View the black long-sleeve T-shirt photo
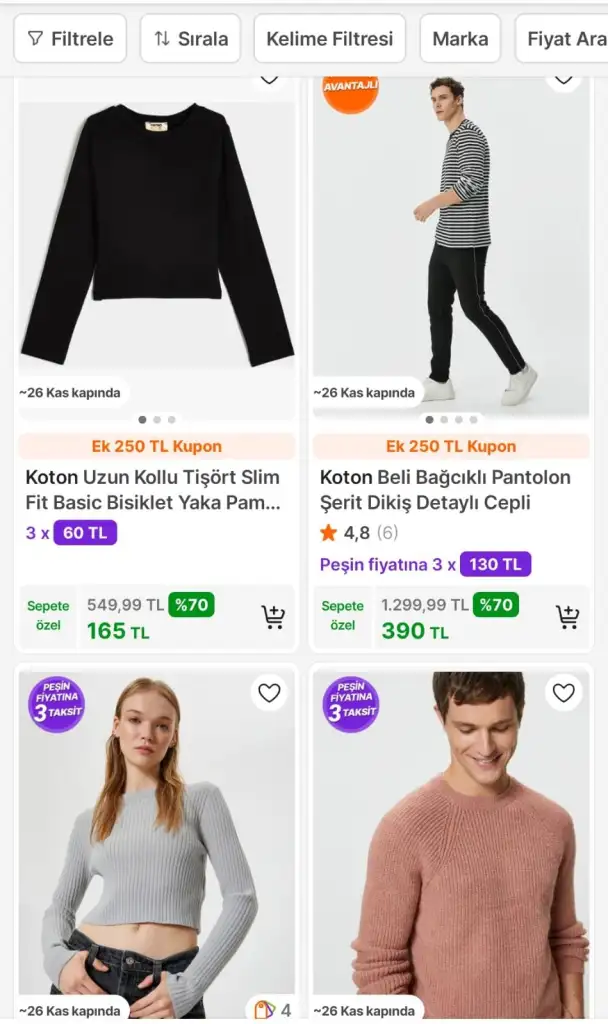The image size is (608, 1024). 157,235
